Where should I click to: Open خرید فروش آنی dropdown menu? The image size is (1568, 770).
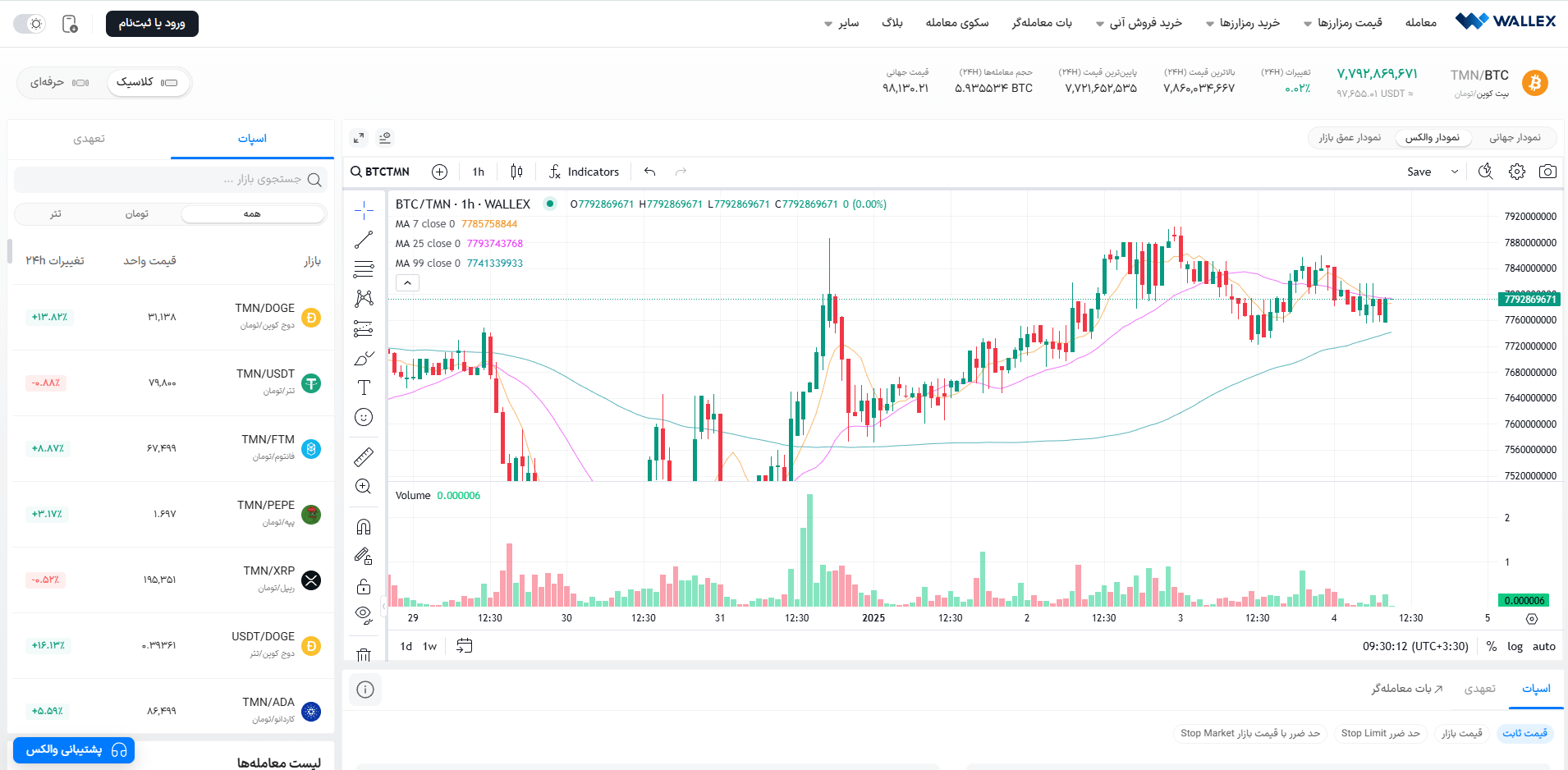click(1139, 23)
